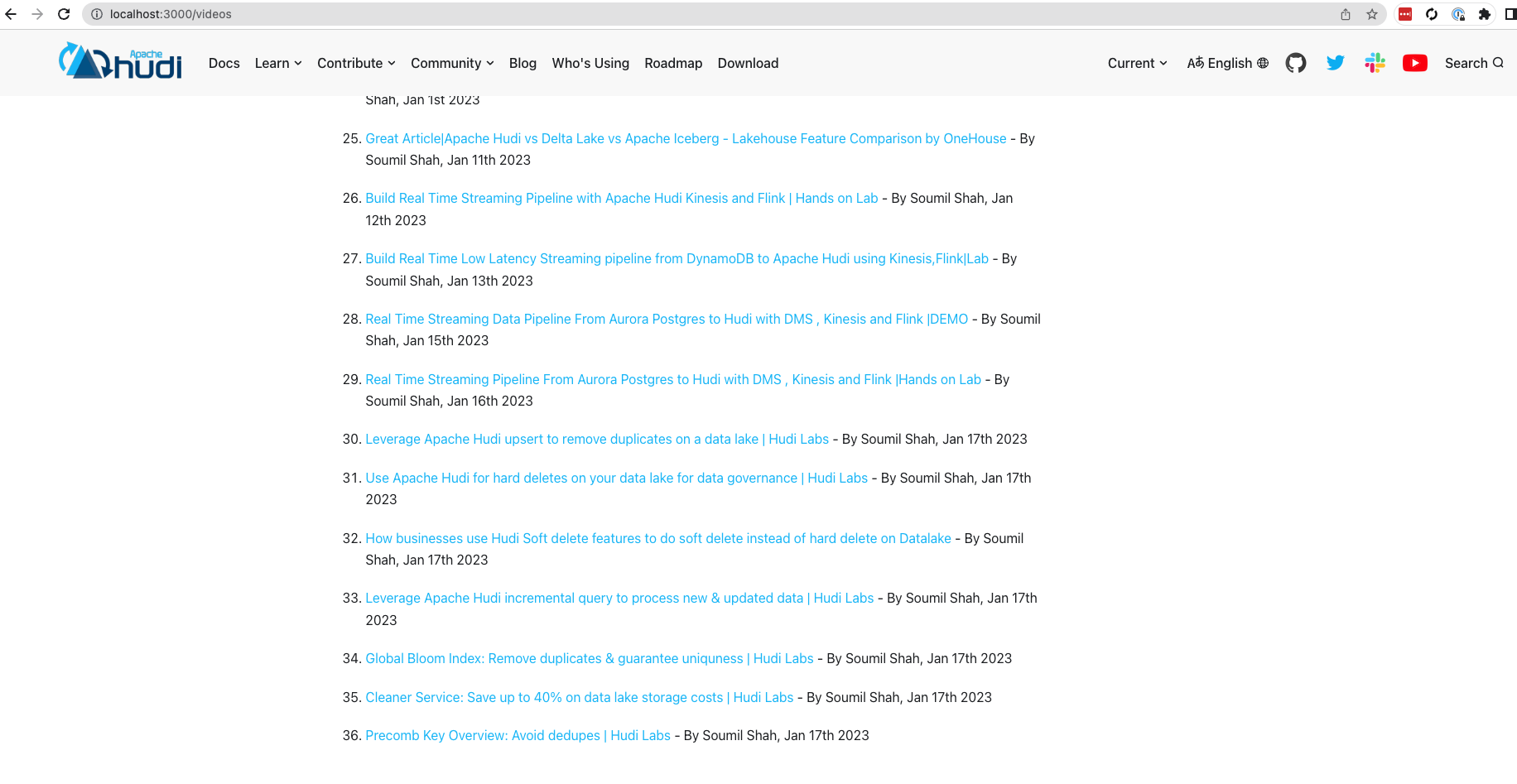
Task: Open the Precomb Key Overview link
Action: (518, 735)
